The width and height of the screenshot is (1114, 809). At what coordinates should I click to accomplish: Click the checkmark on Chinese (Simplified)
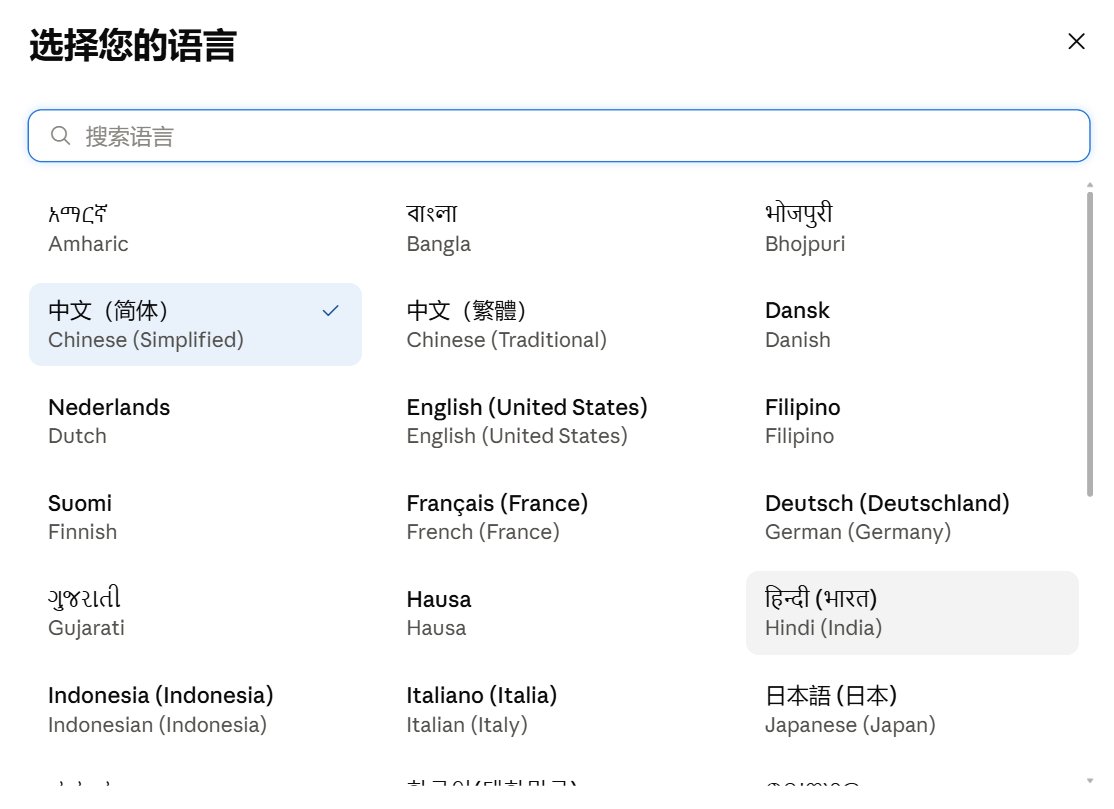pyautogui.click(x=330, y=311)
